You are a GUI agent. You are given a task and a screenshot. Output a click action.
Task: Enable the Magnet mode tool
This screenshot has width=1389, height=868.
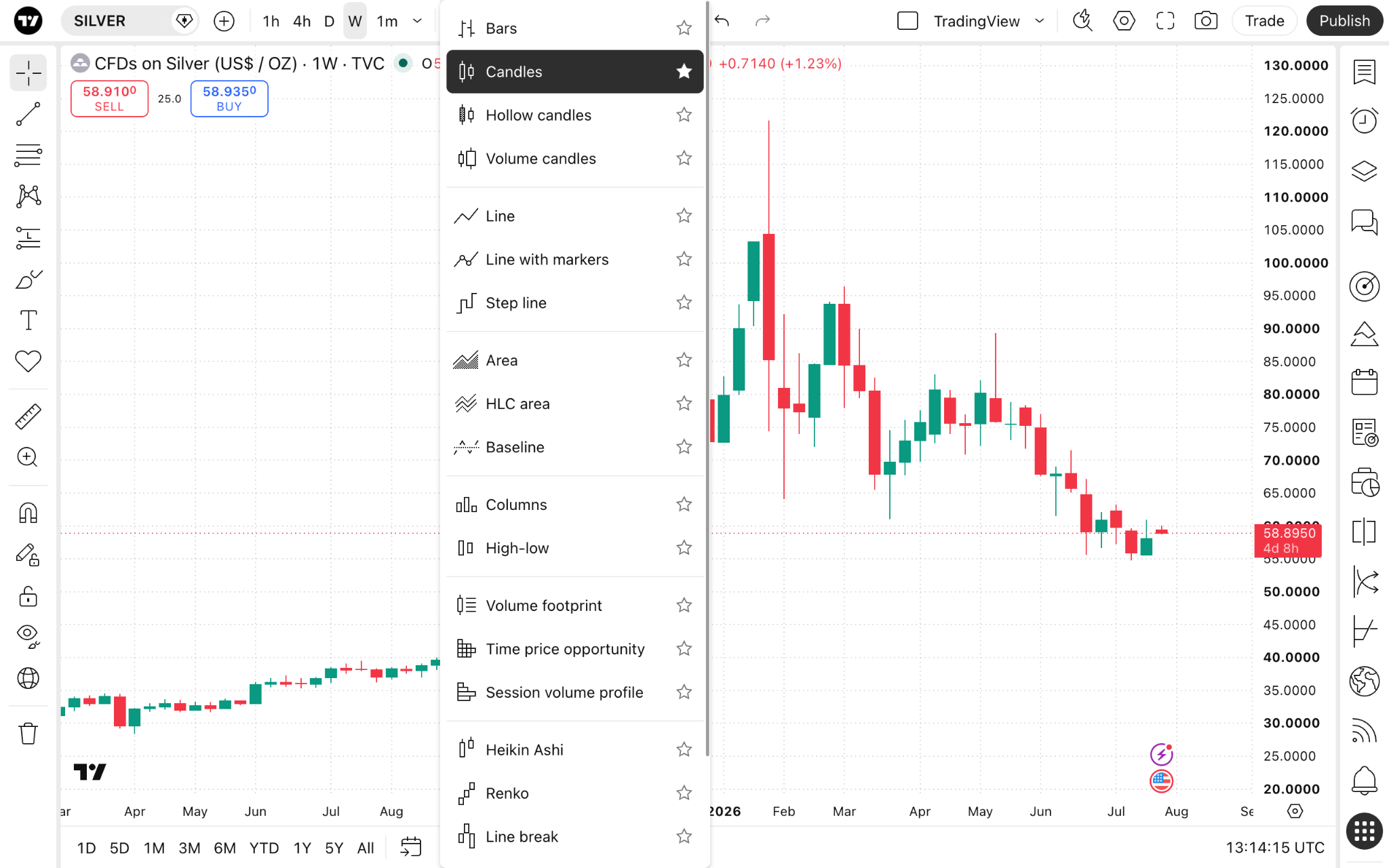[28, 513]
